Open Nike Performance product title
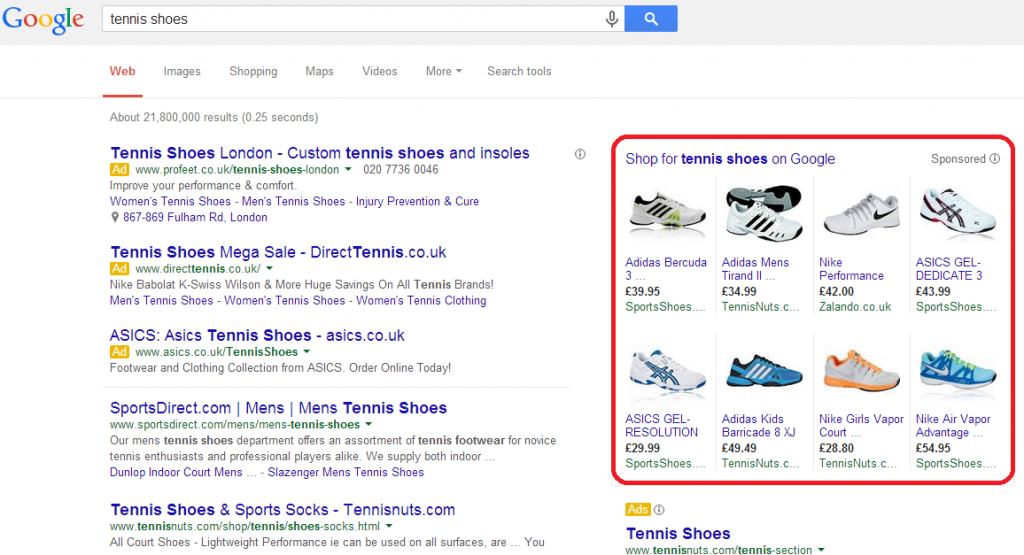This screenshot has height=555, width=1024. coord(851,269)
